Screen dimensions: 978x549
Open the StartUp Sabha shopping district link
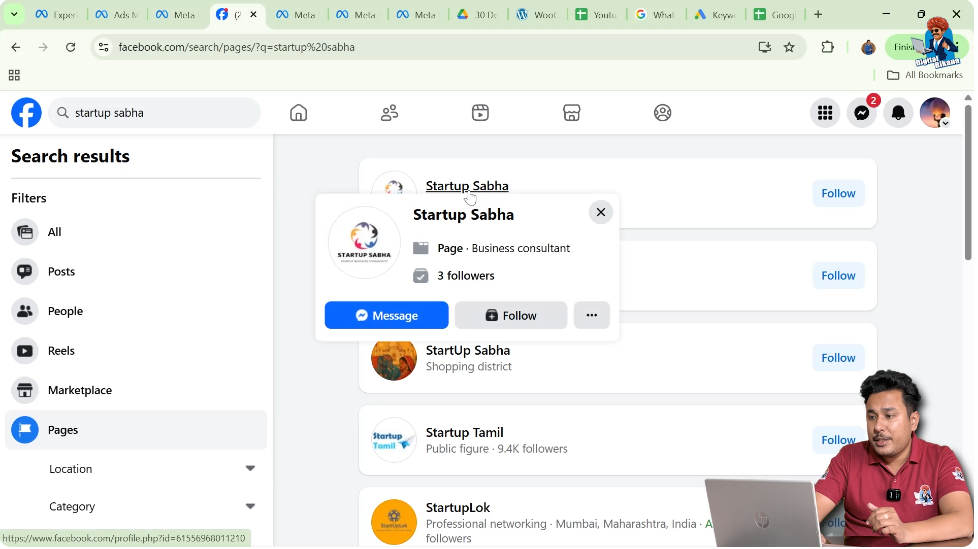(468, 351)
